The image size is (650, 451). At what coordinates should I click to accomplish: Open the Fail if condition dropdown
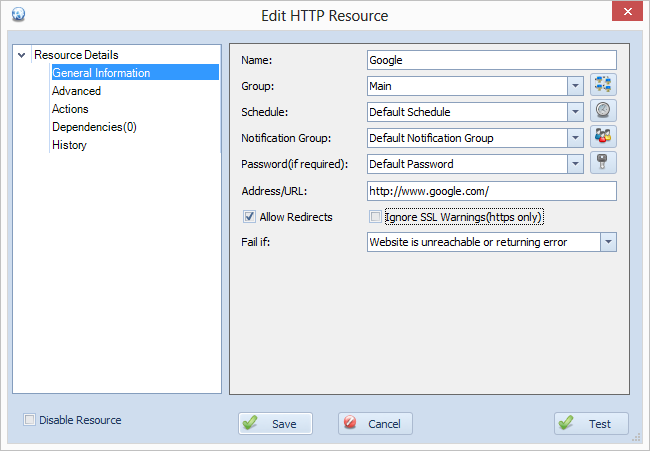tap(608, 242)
